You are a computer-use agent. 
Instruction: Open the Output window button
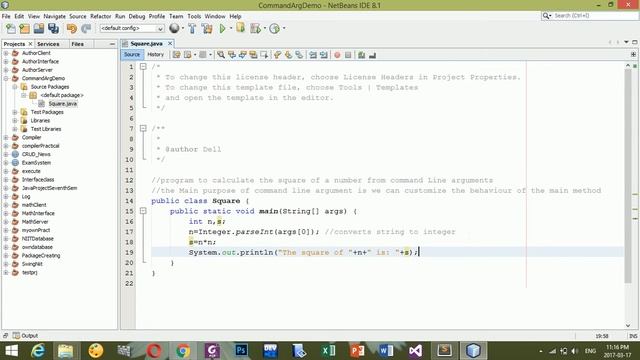[x=25, y=336]
